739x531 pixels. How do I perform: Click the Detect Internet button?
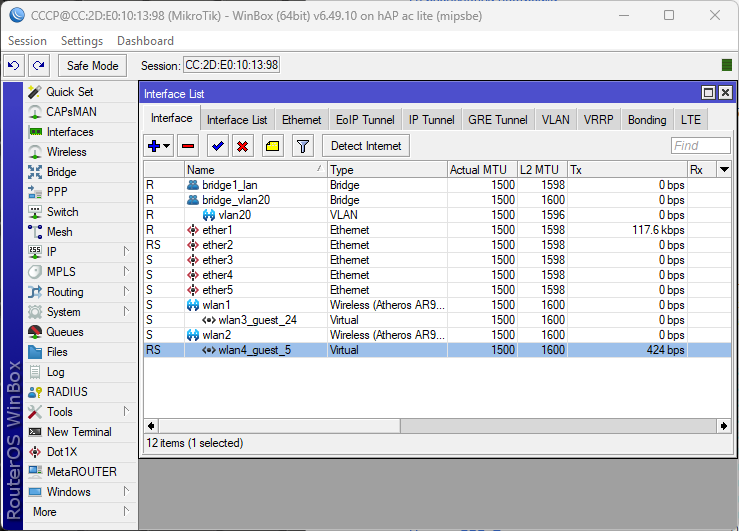(x=366, y=146)
